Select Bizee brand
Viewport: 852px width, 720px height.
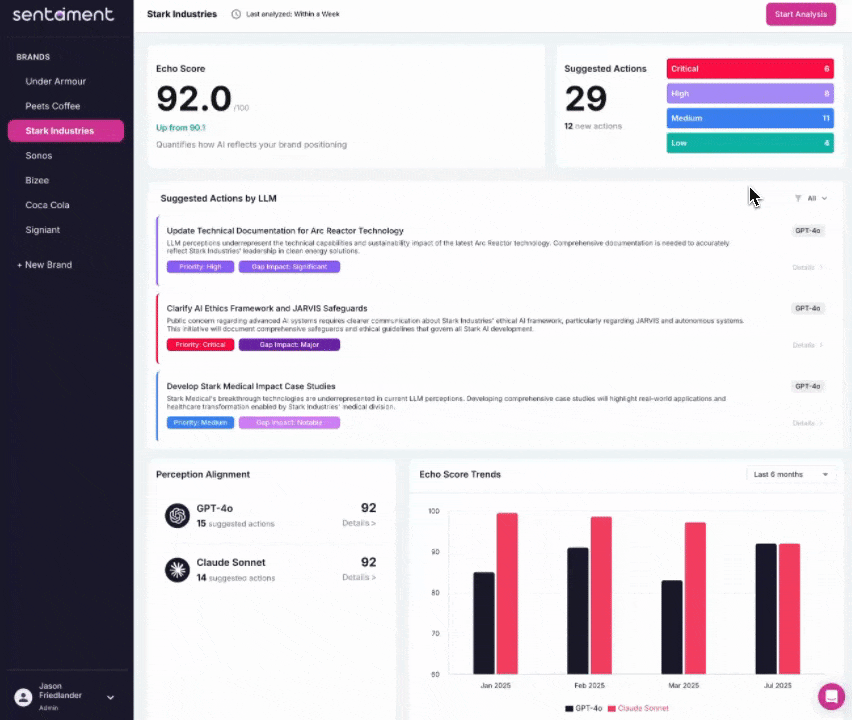[x=37, y=180]
